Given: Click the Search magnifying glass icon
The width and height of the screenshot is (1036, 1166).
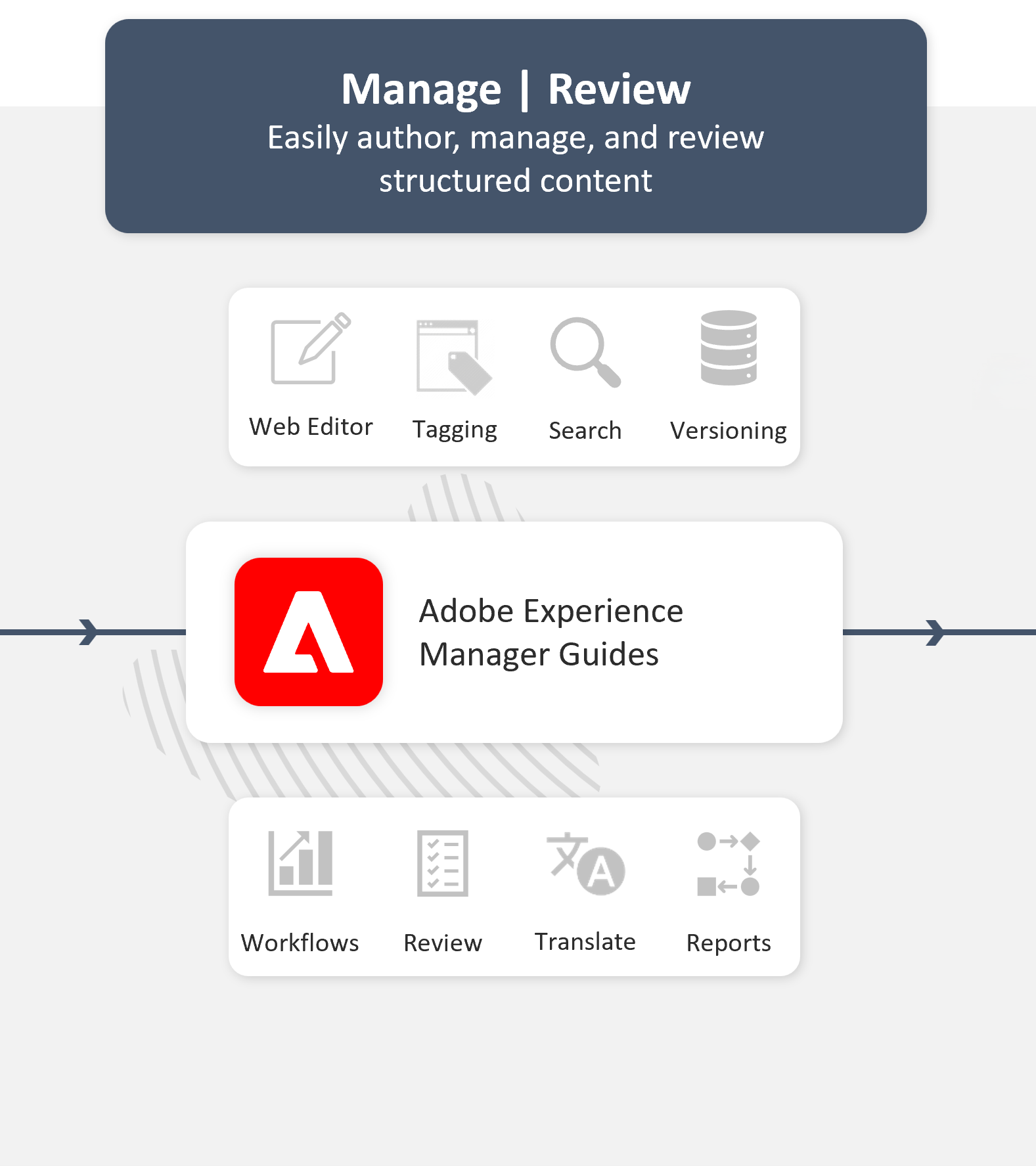Looking at the screenshot, I should pyautogui.click(x=585, y=353).
